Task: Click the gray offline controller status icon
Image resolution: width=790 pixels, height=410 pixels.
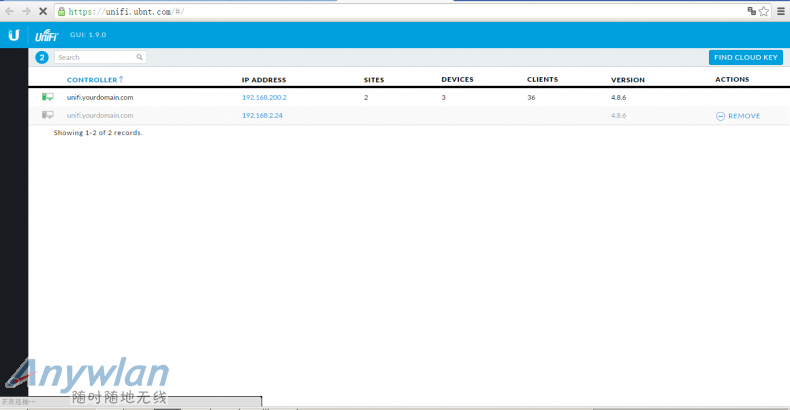Action: (x=47, y=115)
